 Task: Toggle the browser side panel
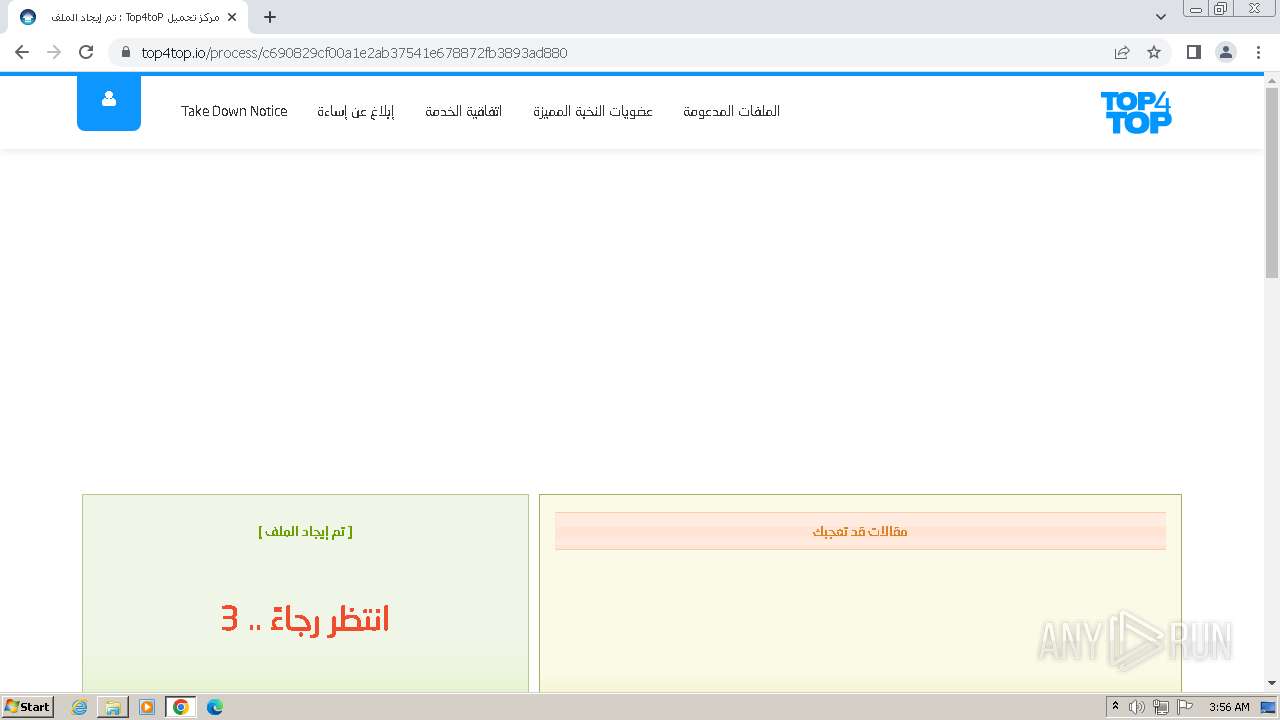(1194, 52)
